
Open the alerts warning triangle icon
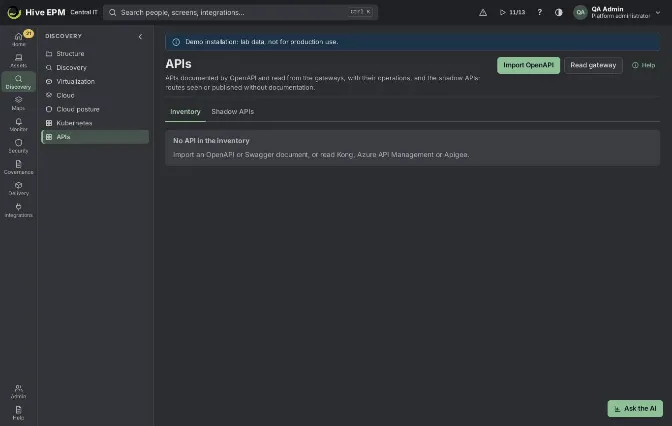coord(483,12)
